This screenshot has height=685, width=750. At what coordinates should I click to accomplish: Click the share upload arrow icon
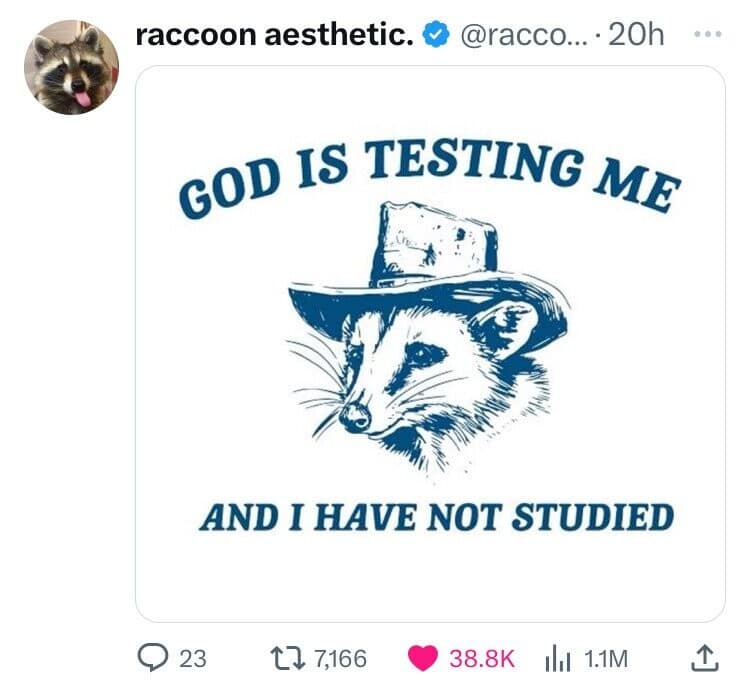click(704, 657)
